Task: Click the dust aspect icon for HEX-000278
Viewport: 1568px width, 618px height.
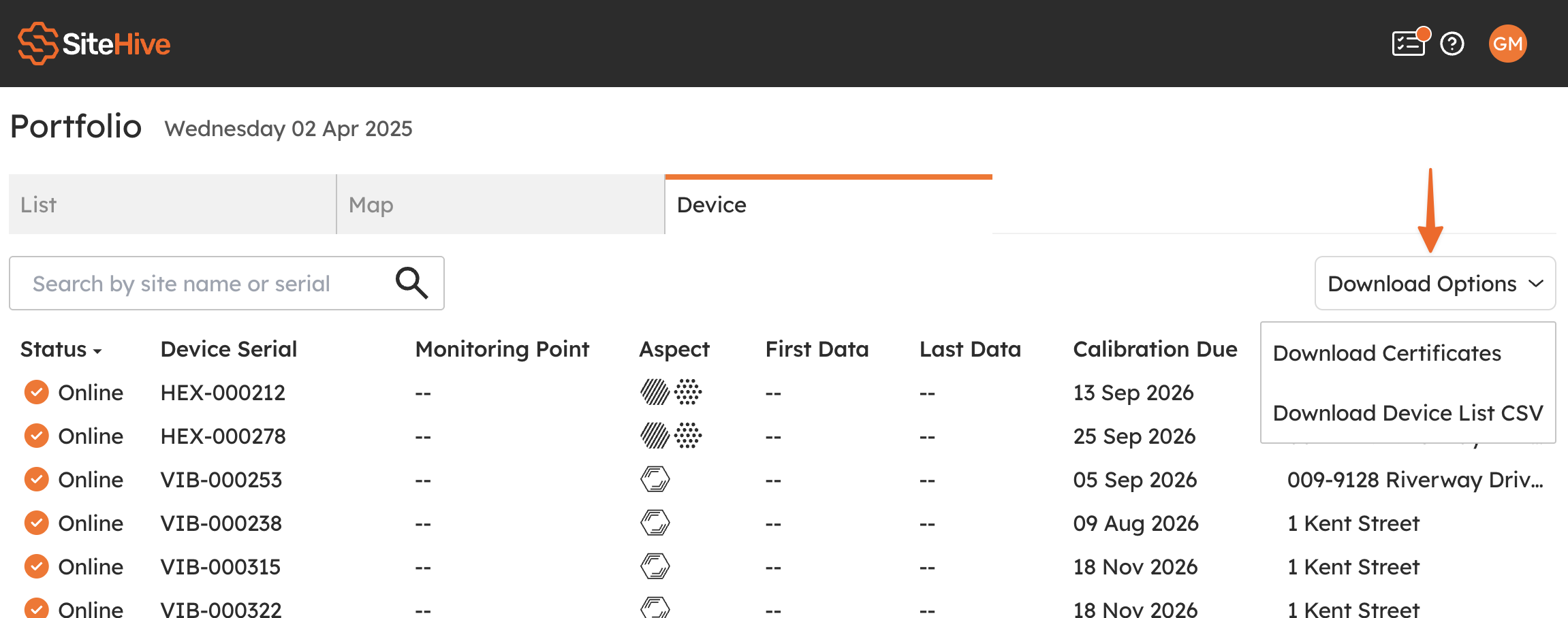Action: click(688, 436)
